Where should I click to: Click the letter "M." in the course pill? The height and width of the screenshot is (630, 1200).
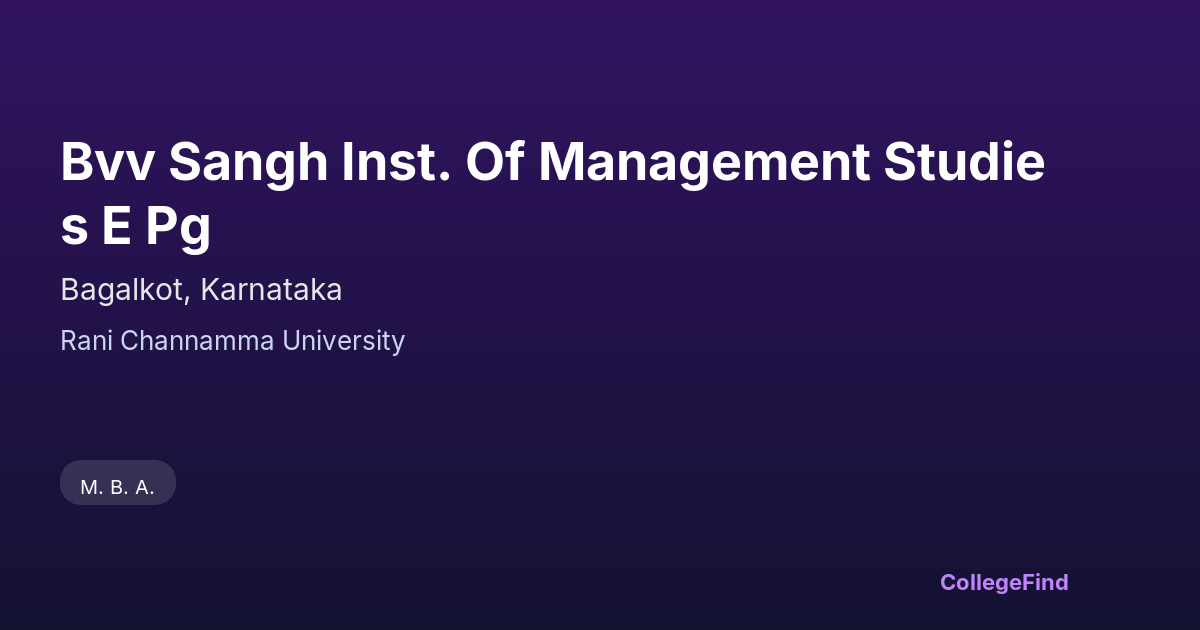[x=92, y=487]
